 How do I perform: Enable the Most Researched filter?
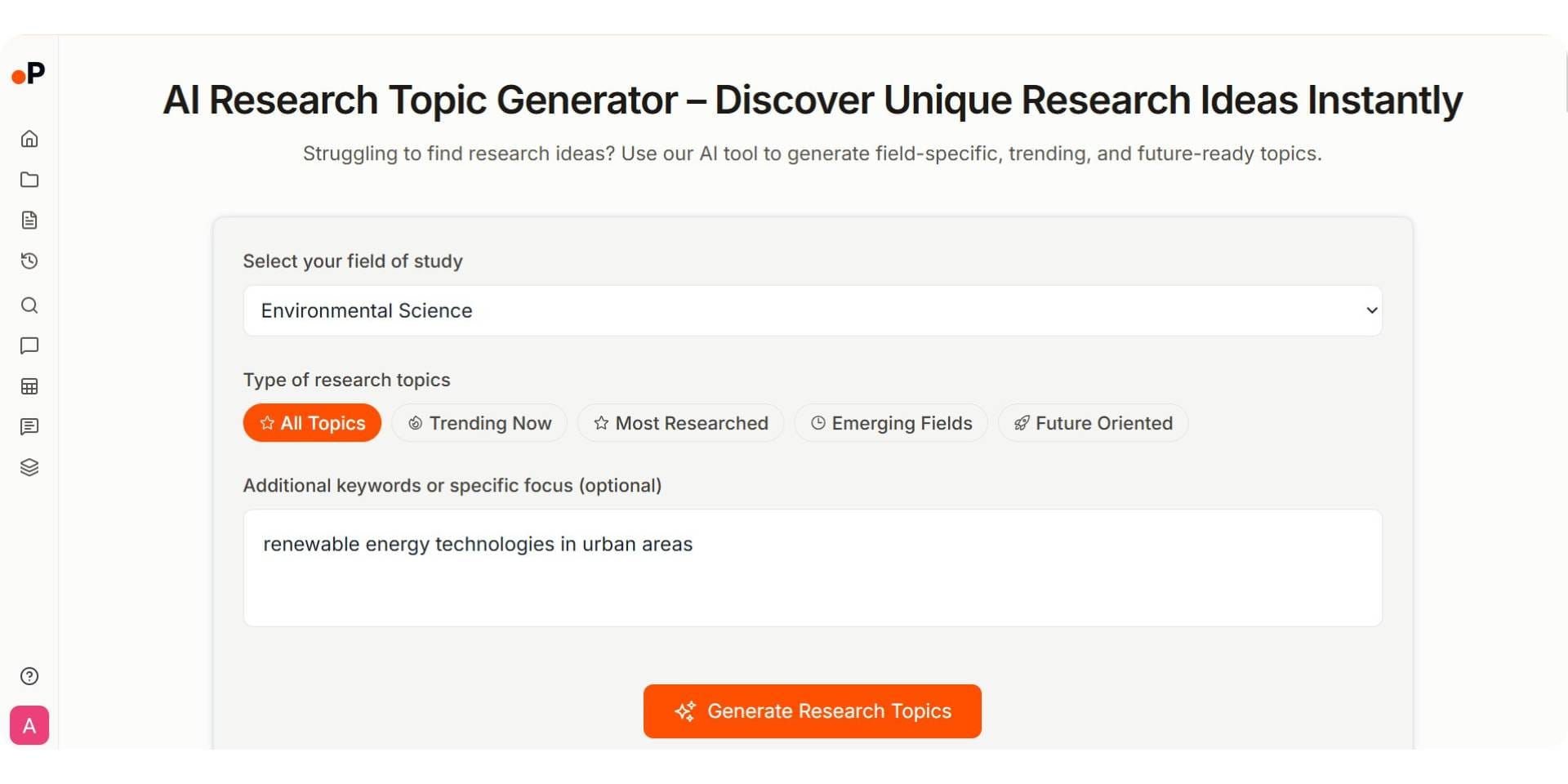(681, 422)
